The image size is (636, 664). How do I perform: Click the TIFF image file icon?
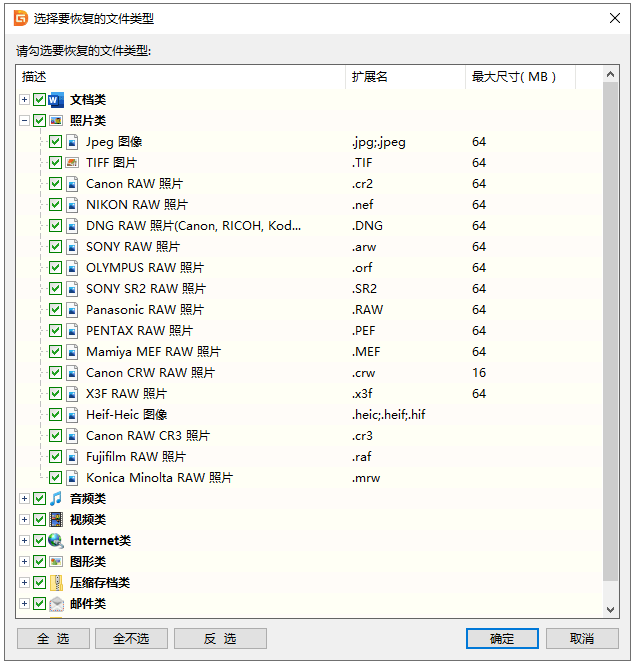[x=72, y=163]
